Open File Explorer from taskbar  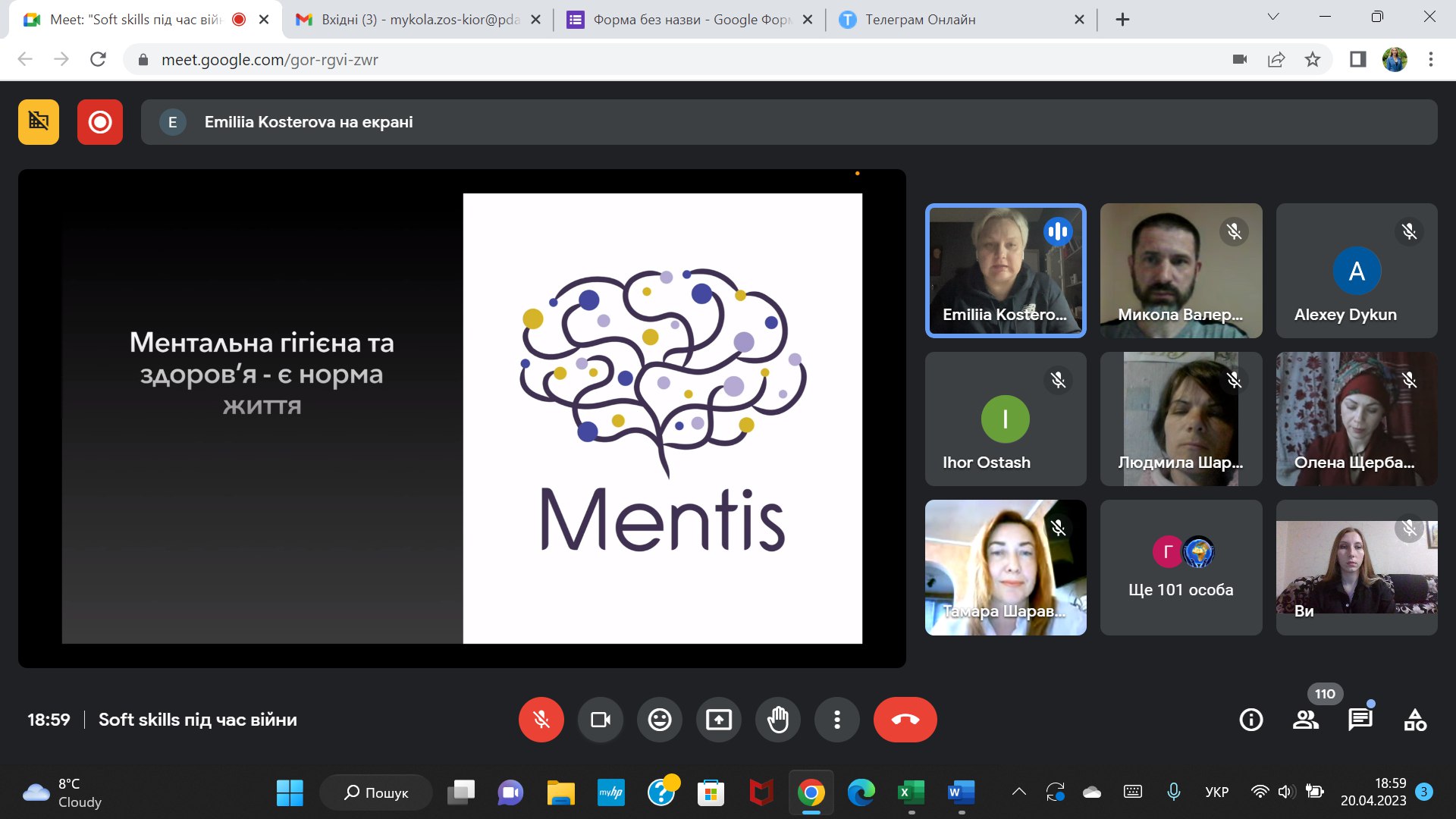(x=561, y=792)
